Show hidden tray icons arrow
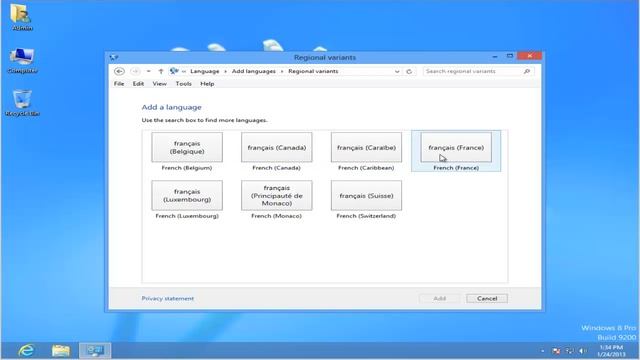This screenshot has height=360, width=640. (x=542, y=351)
